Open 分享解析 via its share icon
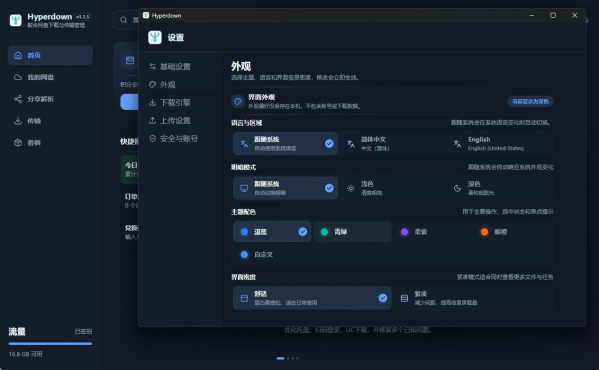This screenshot has width=599, height=370. pos(18,99)
